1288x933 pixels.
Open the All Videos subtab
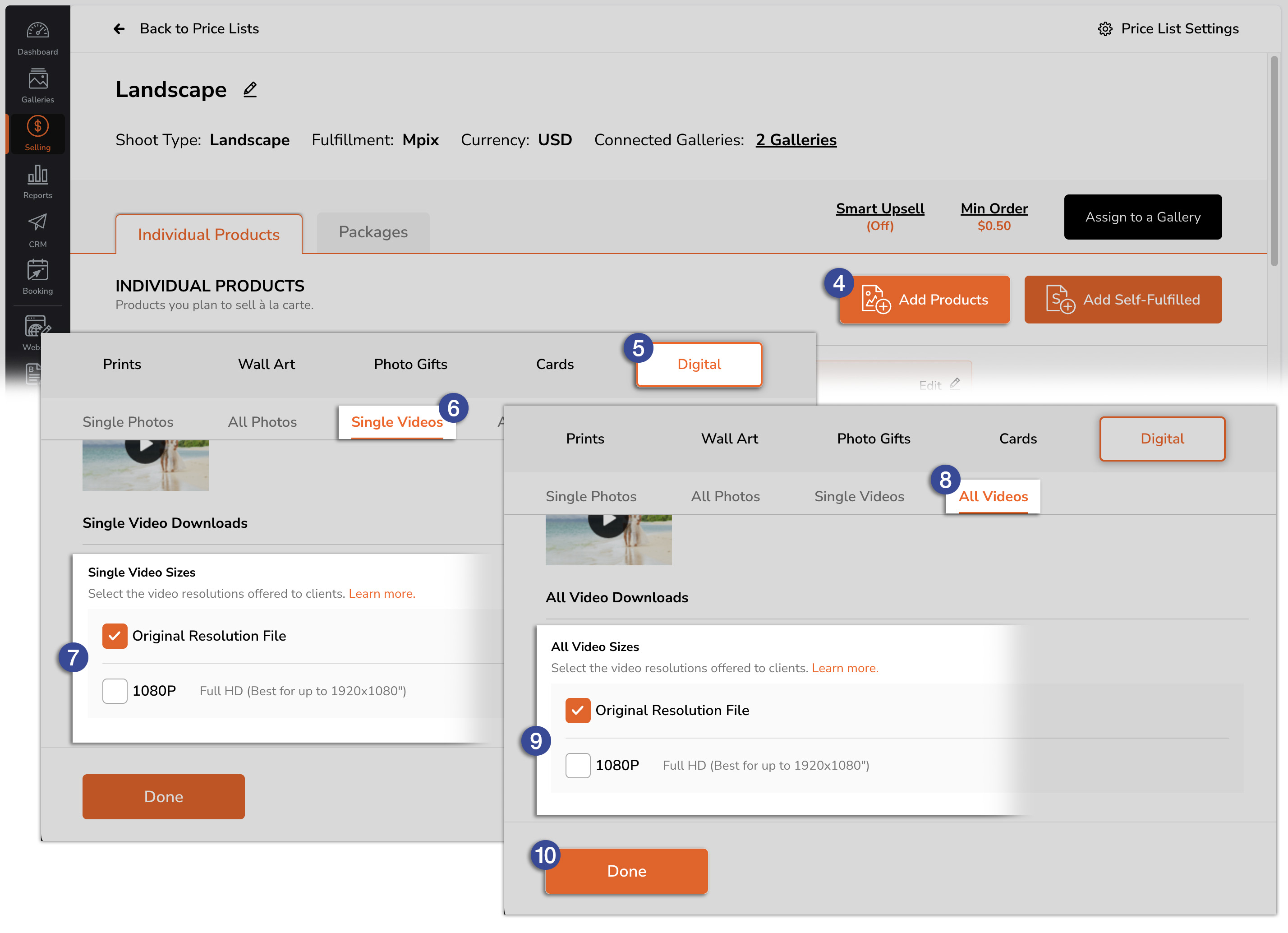click(x=993, y=496)
